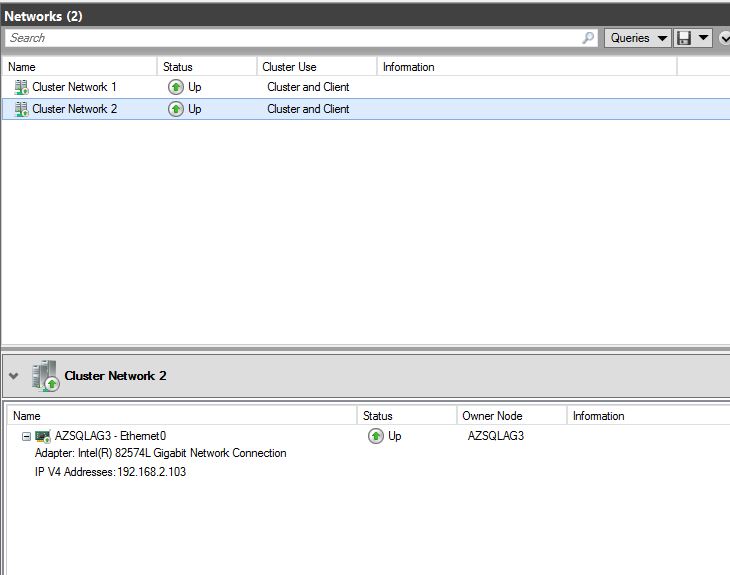Screen dimensions: 730x575
Task: Collapse the AZSQLAG3 - Ethernet0 tree node
Action: point(27,436)
